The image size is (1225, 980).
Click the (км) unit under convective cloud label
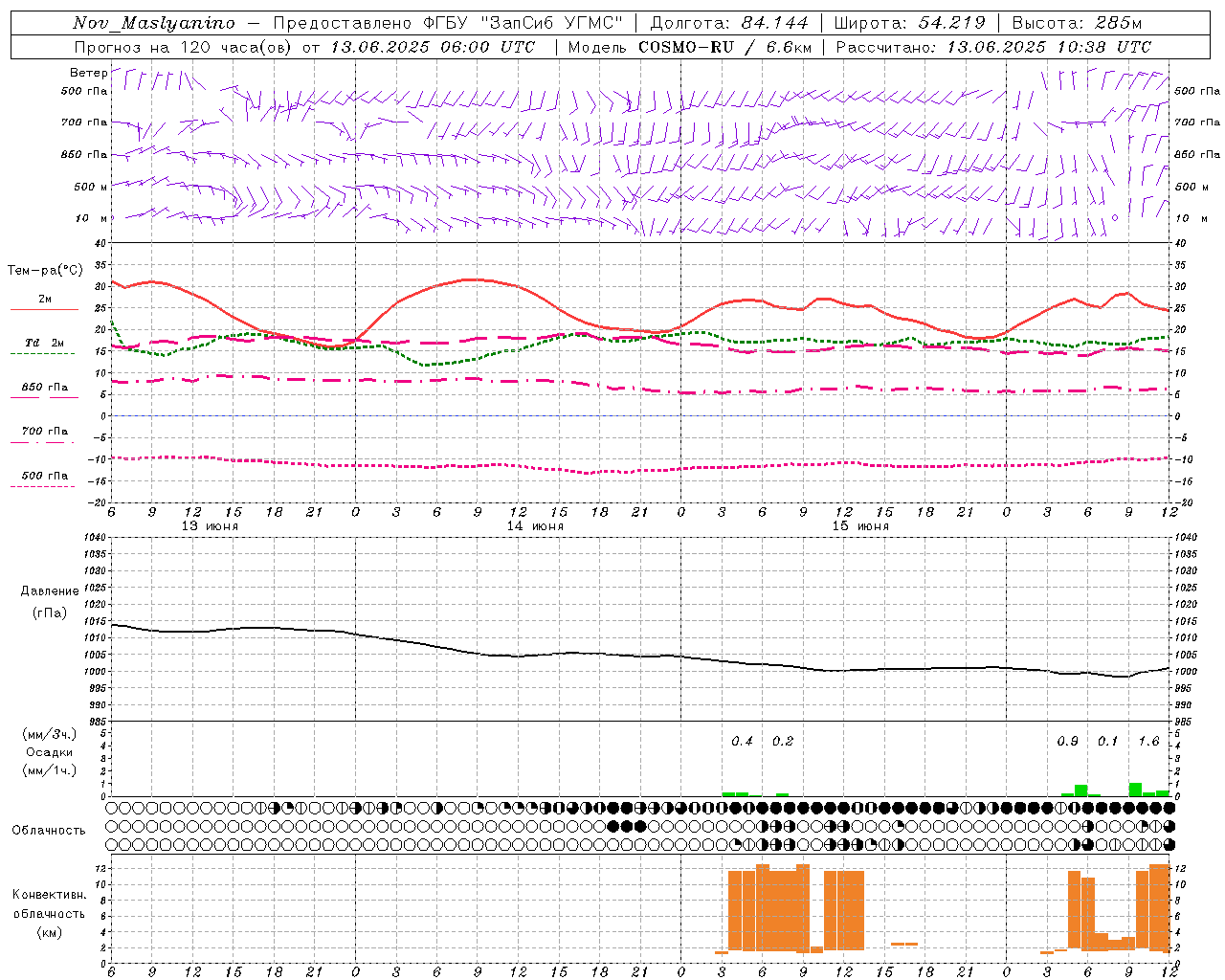[x=49, y=932]
